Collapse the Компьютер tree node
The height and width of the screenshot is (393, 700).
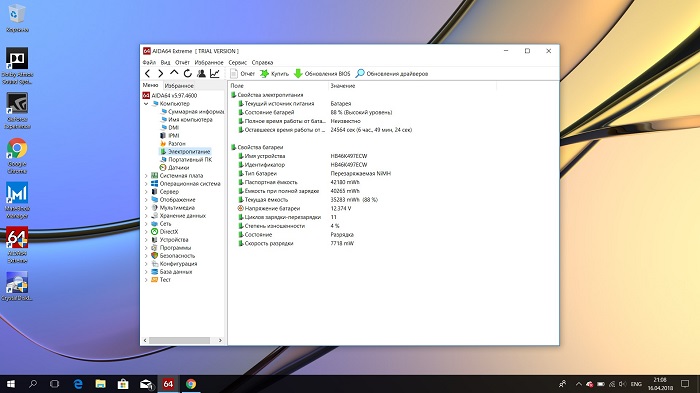(146, 104)
